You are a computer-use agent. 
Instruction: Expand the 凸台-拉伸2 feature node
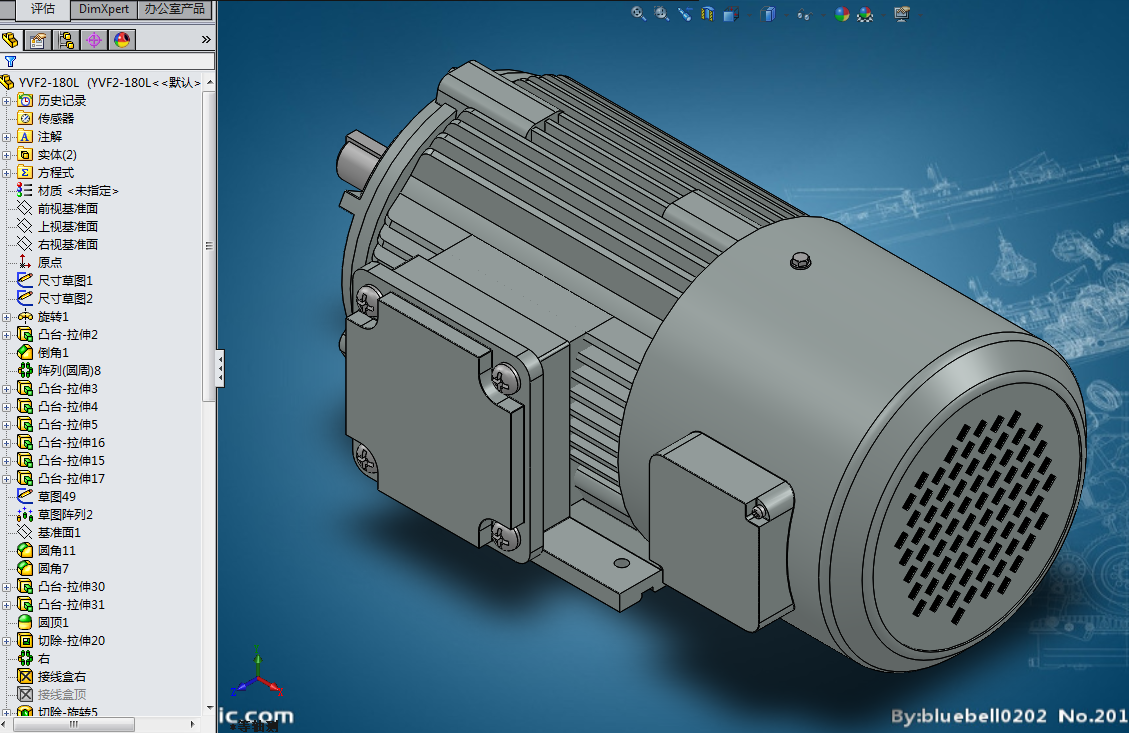tap(7, 335)
